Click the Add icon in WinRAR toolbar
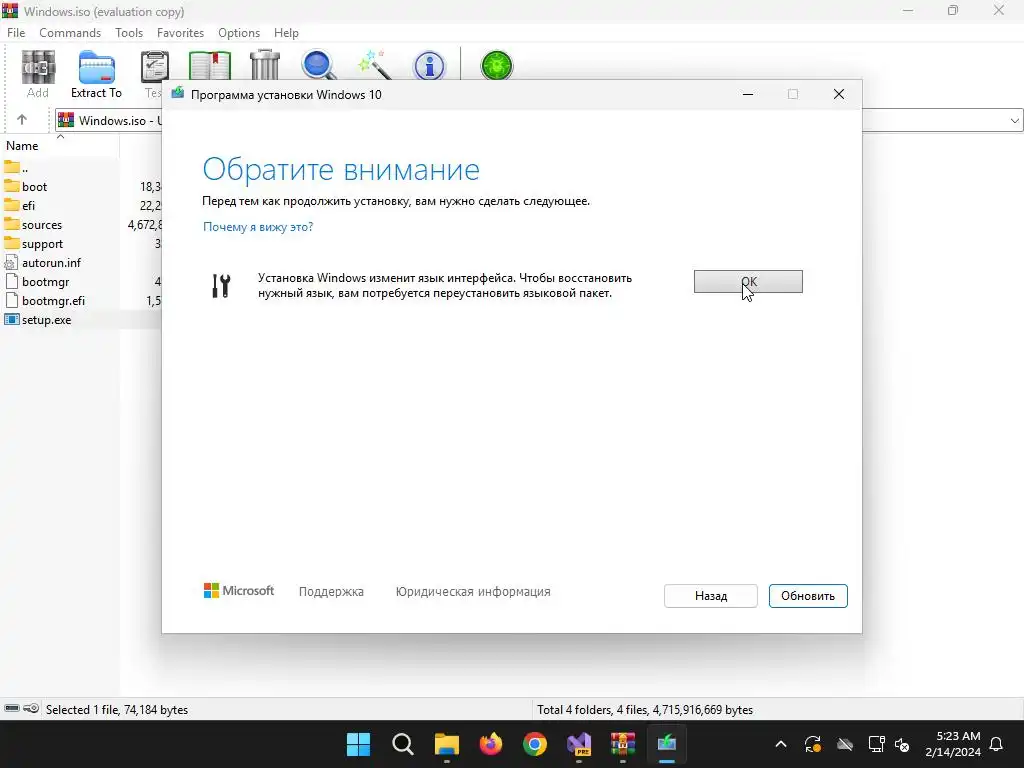Screen dimensions: 1024x768 (38, 67)
